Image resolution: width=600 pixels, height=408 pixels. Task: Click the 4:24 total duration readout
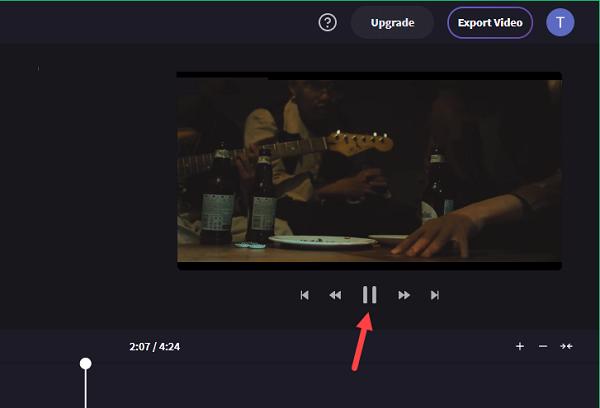pos(168,347)
